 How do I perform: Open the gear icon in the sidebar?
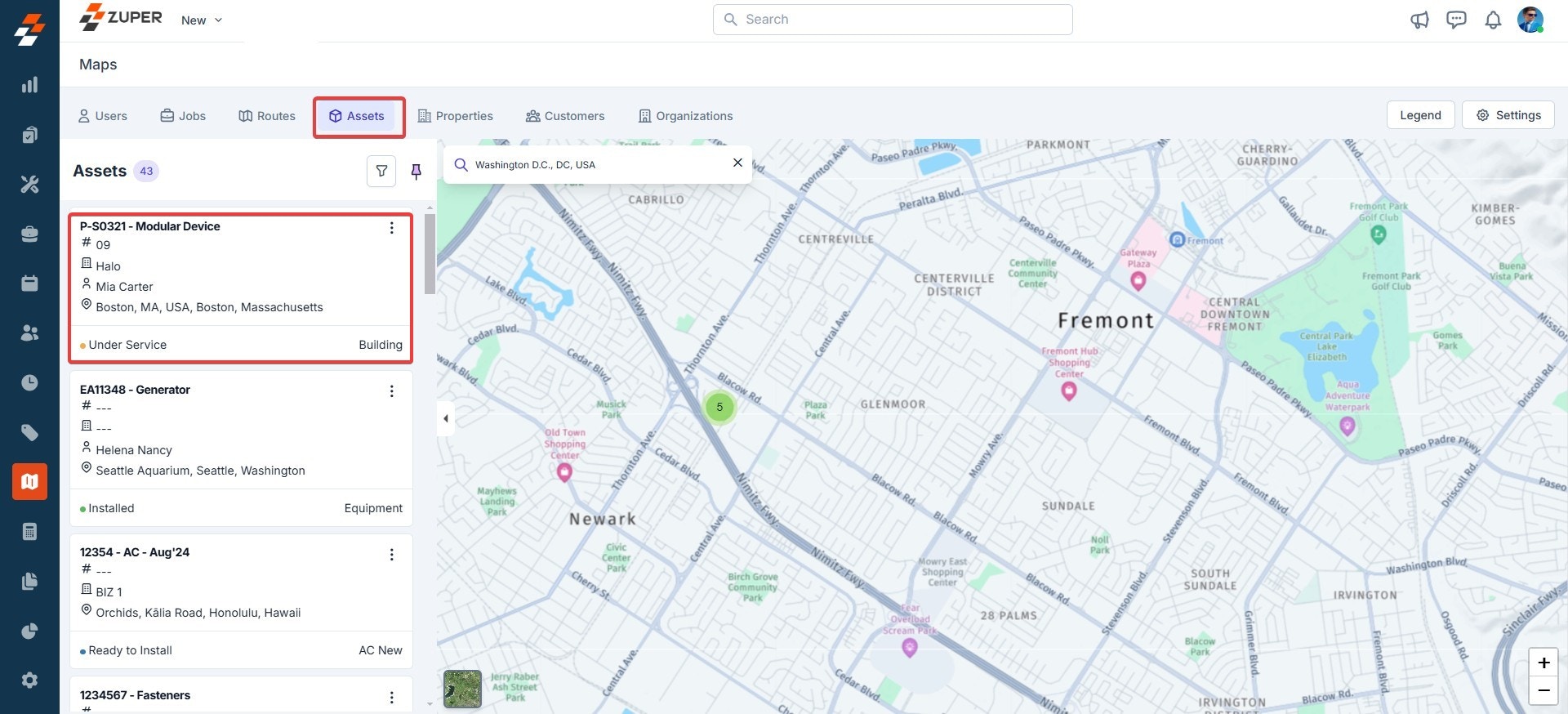29,681
